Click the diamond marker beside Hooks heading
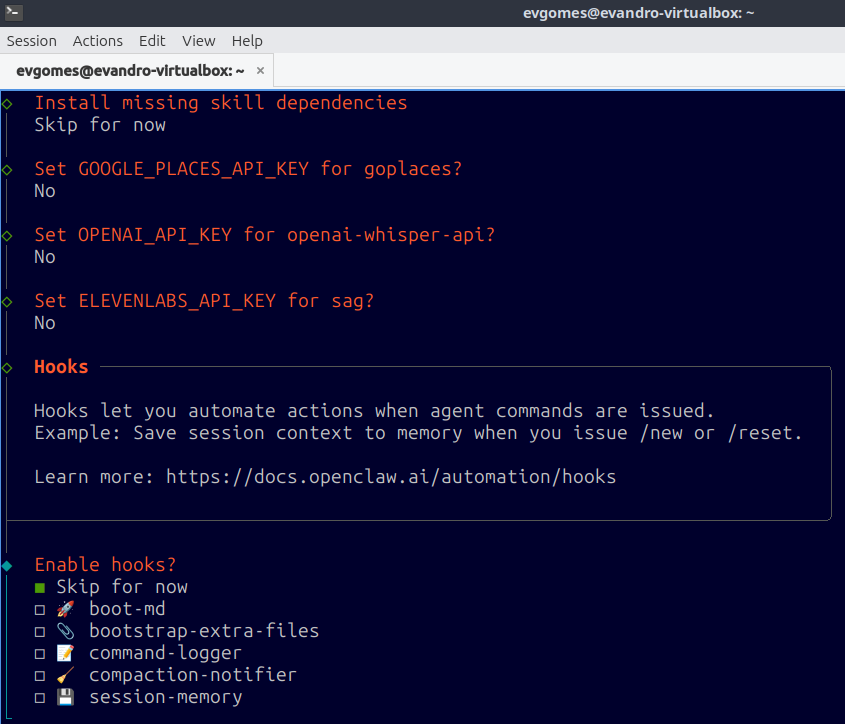This screenshot has height=724, width=845. tap(7, 368)
